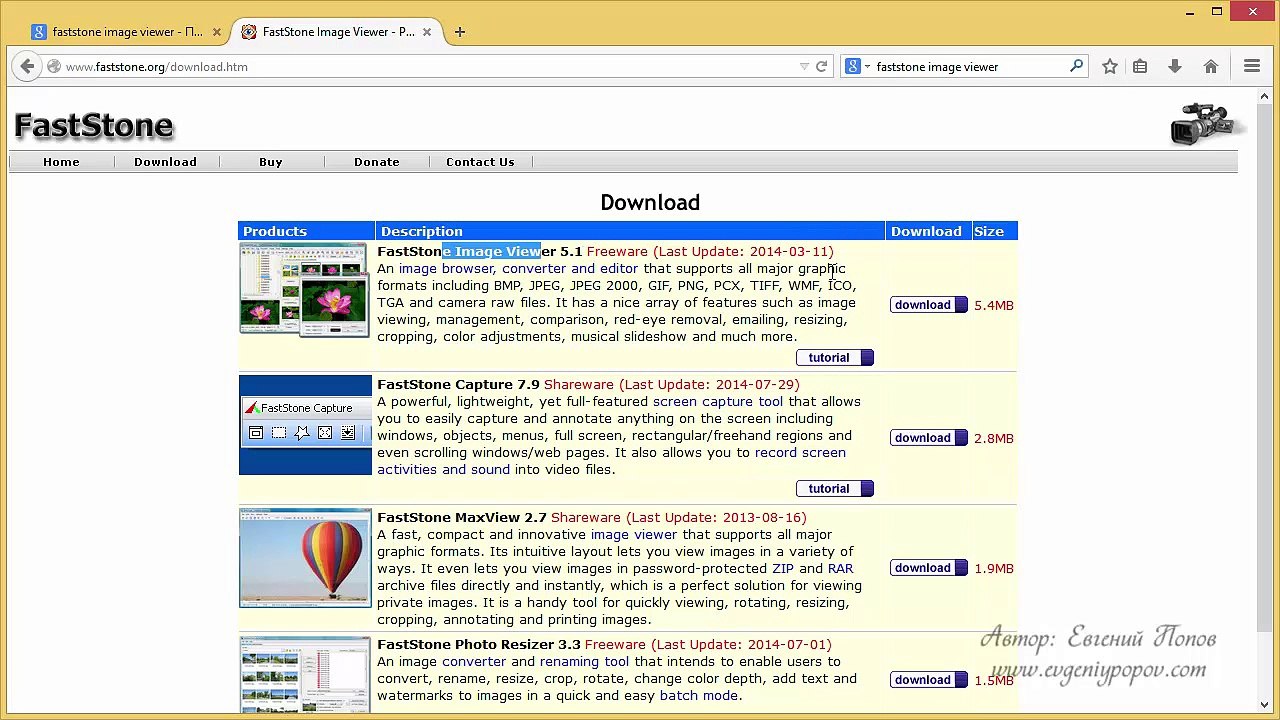Click 'Freeware (Last Update: 2014-03-11)' text
The image size is (1280, 720).
710,252
